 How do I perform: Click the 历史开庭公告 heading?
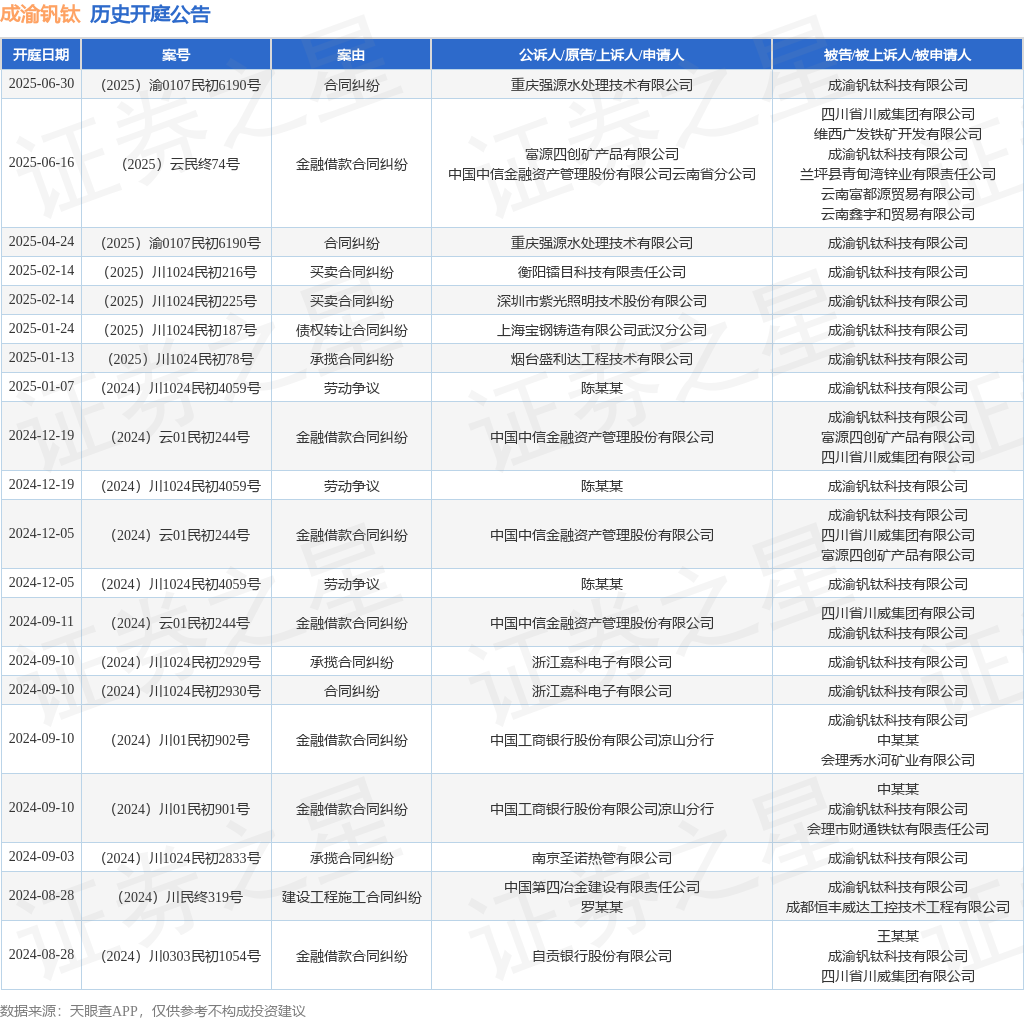(150, 14)
